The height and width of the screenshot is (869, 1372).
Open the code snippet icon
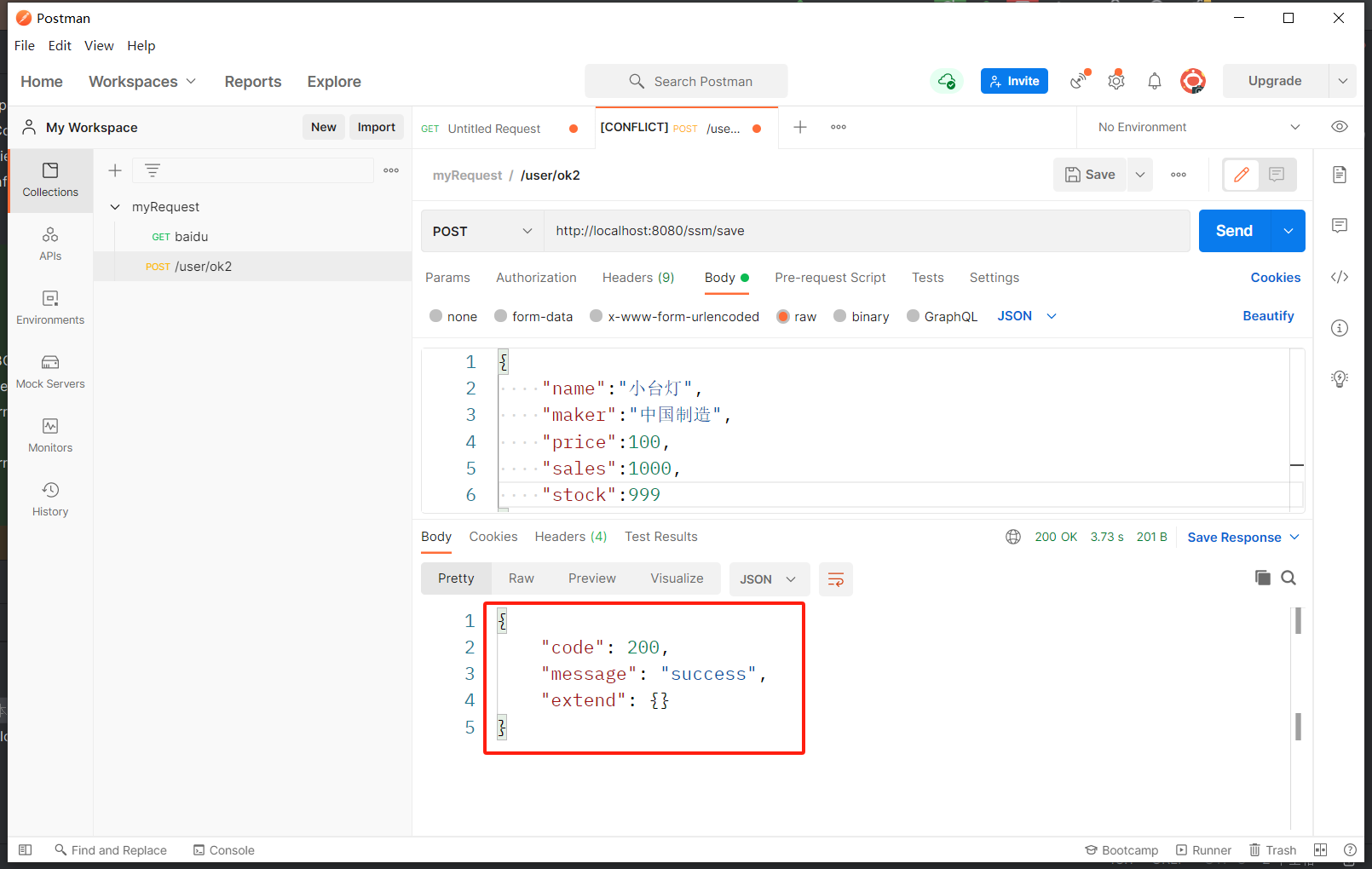1340,277
